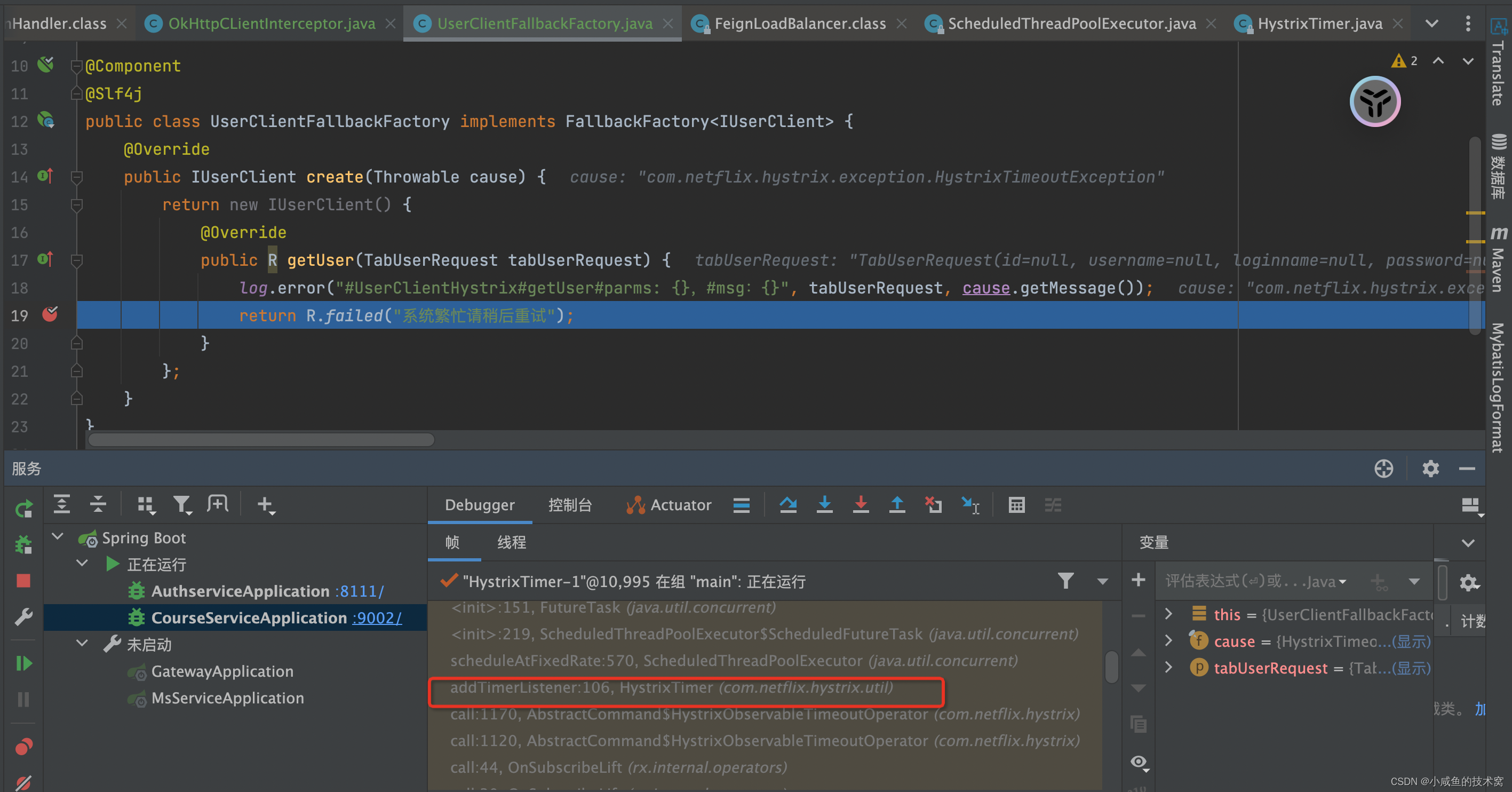This screenshot has width=1512, height=792.
Task: Click the Run to Cursor icon
Action: pyautogui.click(x=969, y=505)
